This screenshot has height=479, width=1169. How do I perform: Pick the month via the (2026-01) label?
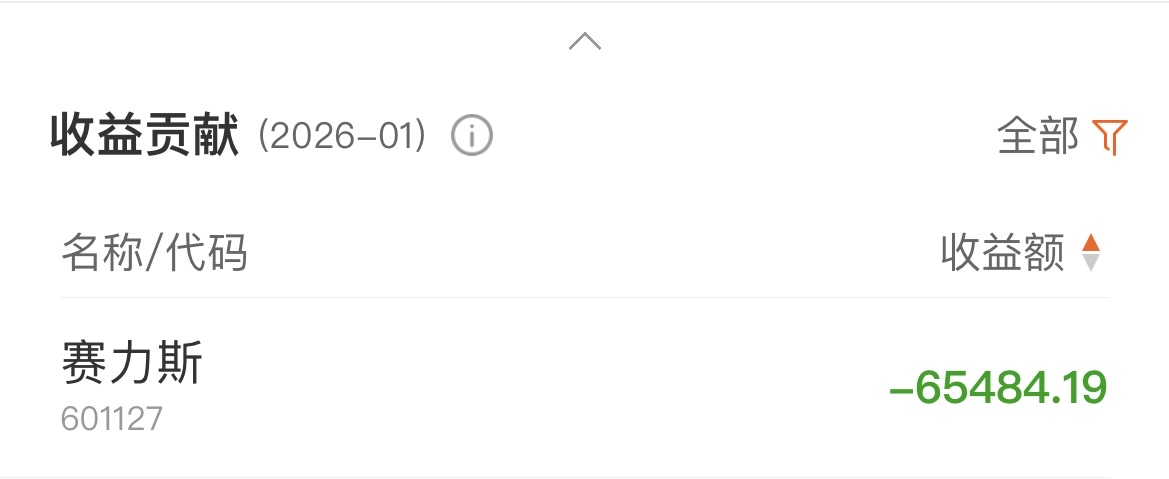point(343,136)
